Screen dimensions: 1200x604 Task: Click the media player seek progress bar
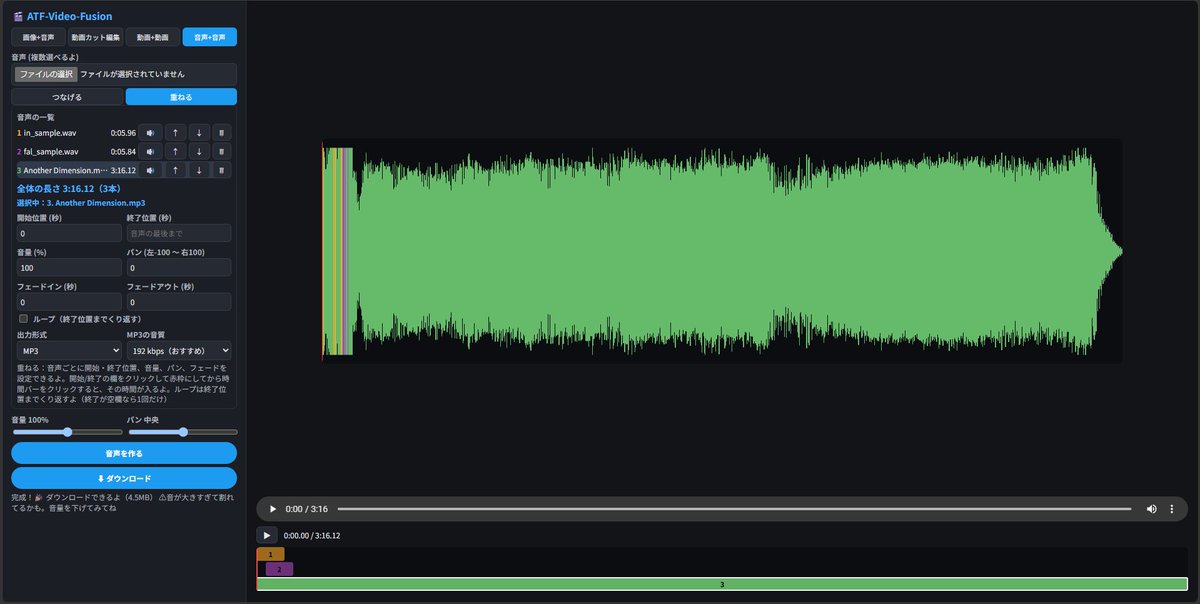734,509
